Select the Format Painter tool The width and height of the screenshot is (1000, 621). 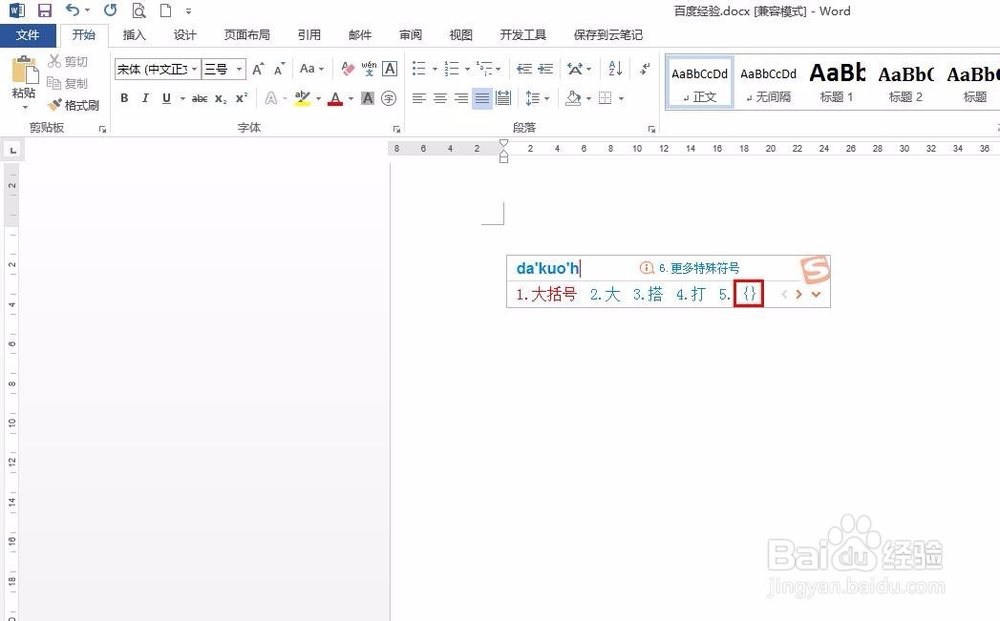(74, 105)
